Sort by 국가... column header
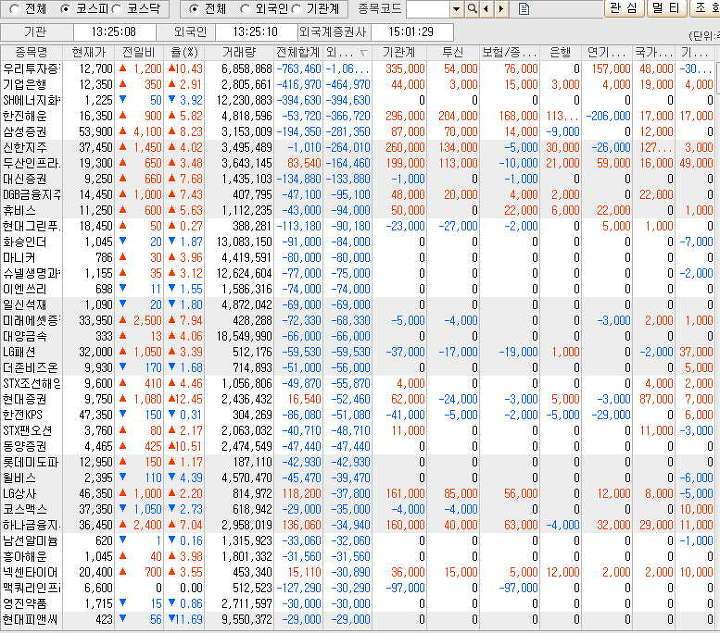 click(x=654, y=52)
